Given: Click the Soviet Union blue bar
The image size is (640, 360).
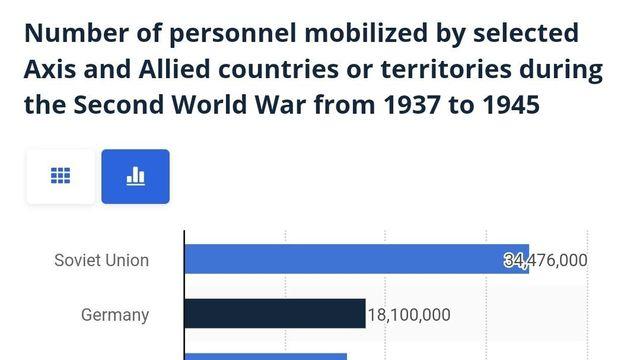Looking at the screenshot, I should pos(357,259).
